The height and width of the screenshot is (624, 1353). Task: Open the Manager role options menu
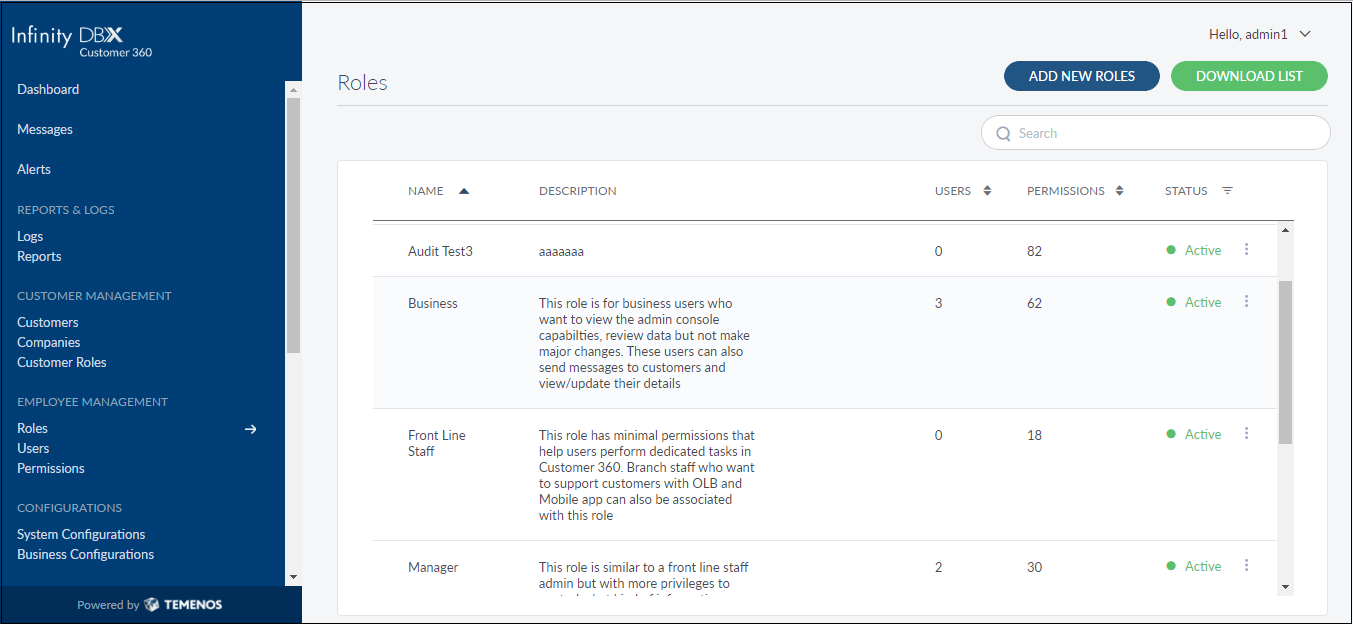[x=1246, y=565]
